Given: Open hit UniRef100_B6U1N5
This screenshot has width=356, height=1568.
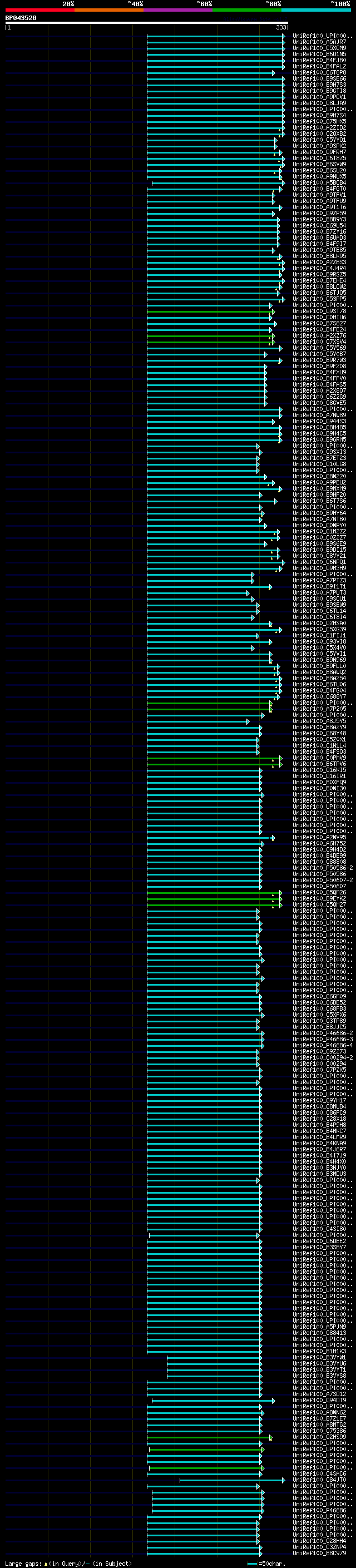Looking at the screenshot, I should pos(319,54).
